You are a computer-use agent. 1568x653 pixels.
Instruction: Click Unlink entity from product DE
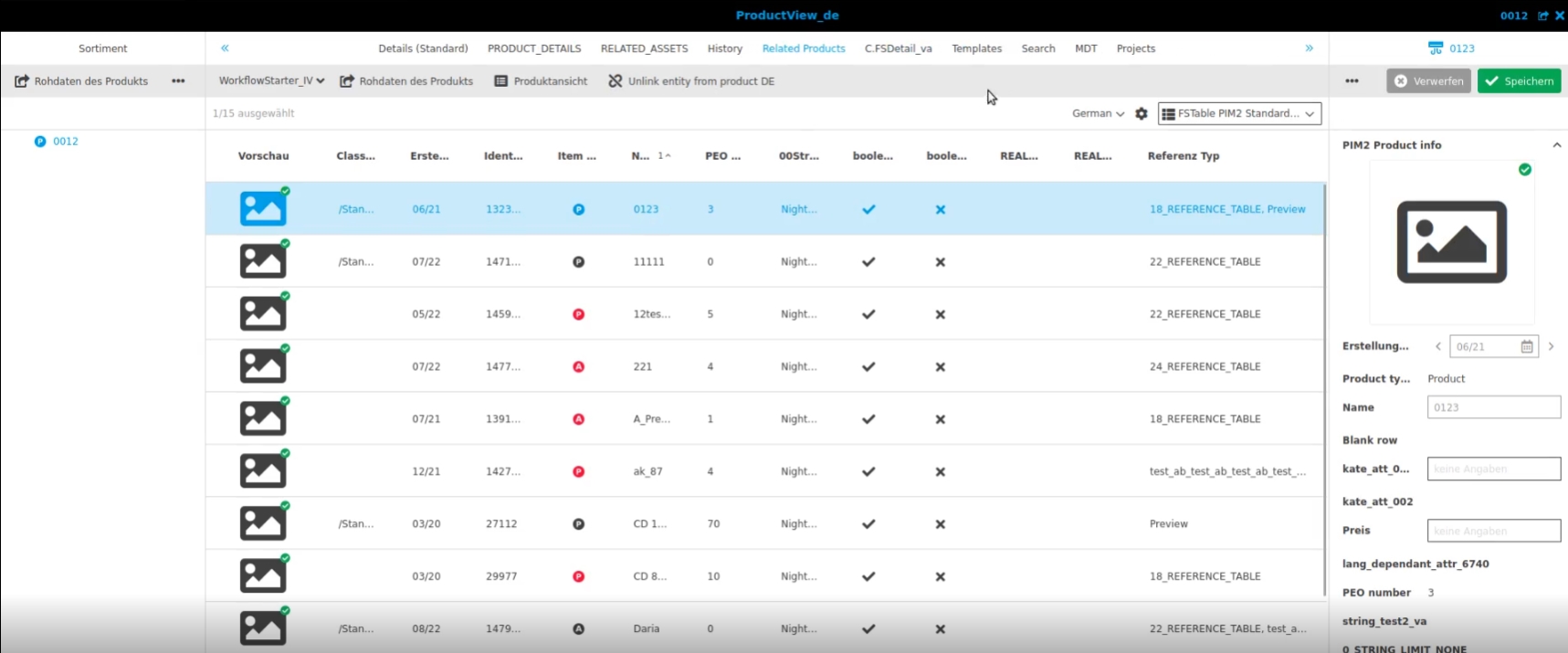tap(691, 81)
